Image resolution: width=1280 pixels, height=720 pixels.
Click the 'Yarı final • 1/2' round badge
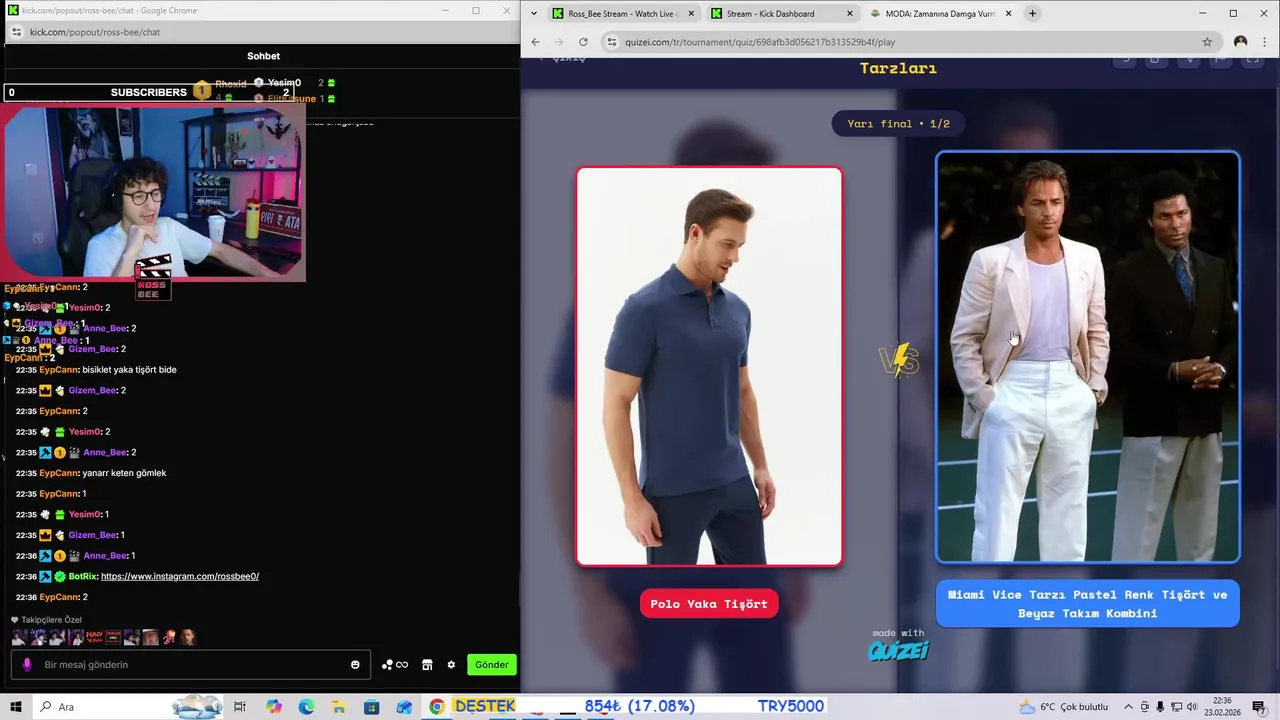[x=898, y=124]
